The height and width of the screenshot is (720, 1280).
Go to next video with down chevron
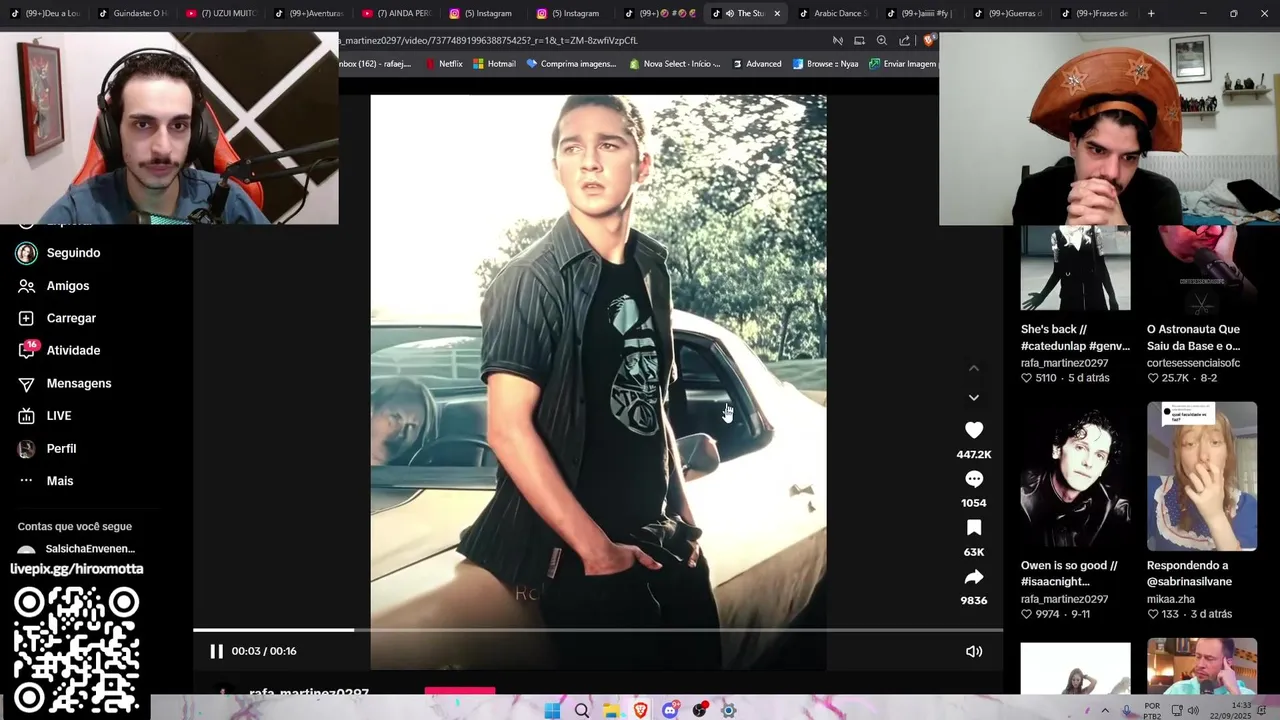point(974,398)
